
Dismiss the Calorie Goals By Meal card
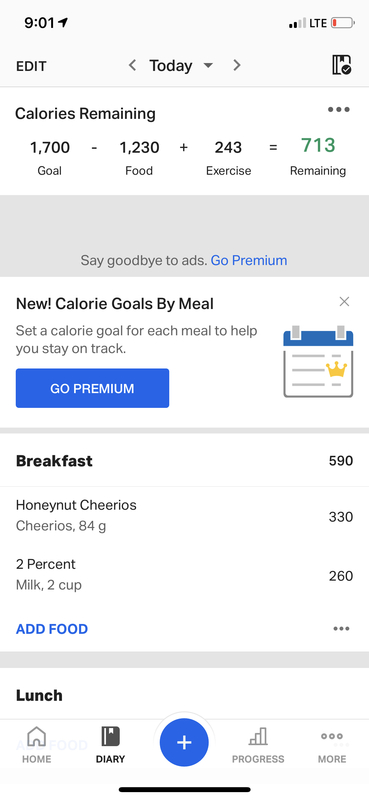pyautogui.click(x=345, y=302)
